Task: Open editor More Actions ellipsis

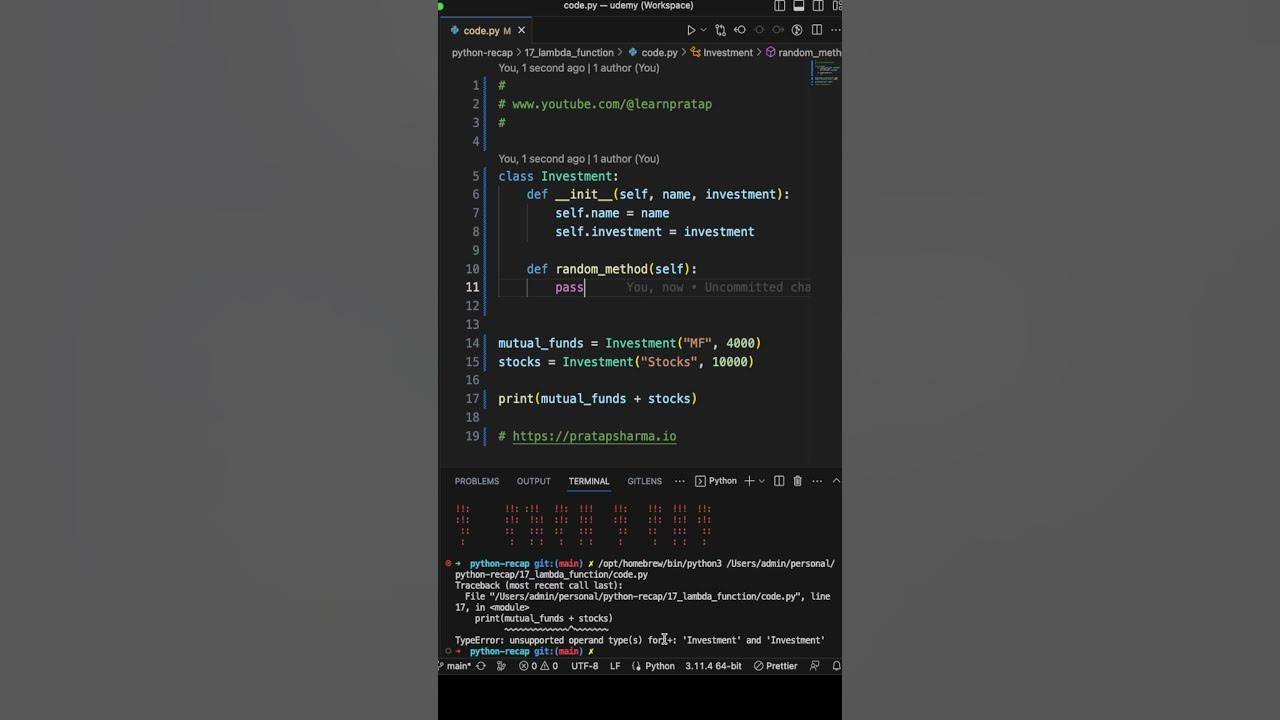Action: pos(835,31)
